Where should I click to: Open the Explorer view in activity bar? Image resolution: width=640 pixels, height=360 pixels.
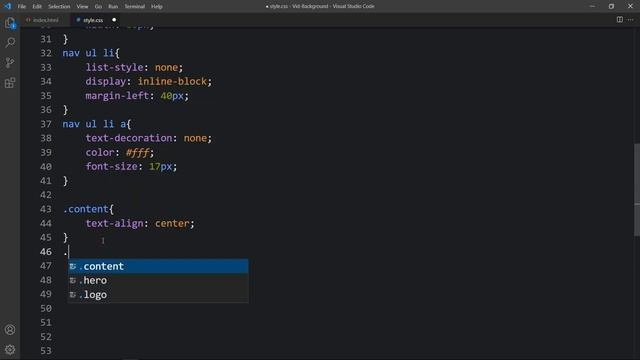click(x=10, y=23)
